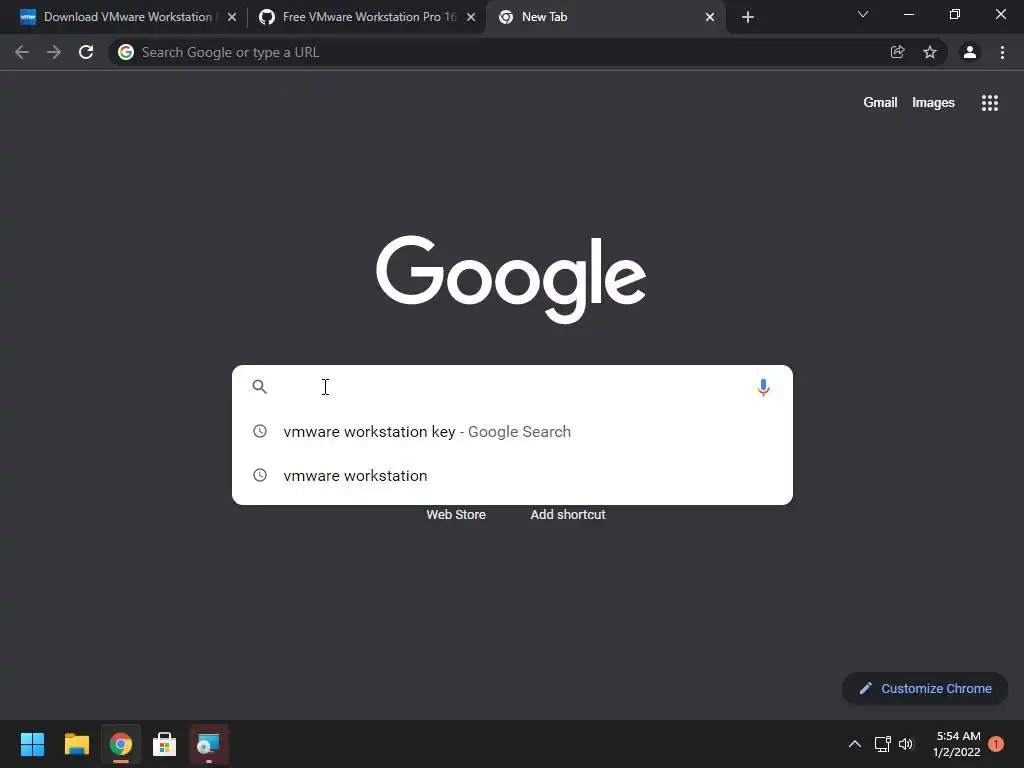Start voice search with microphone

(x=763, y=387)
